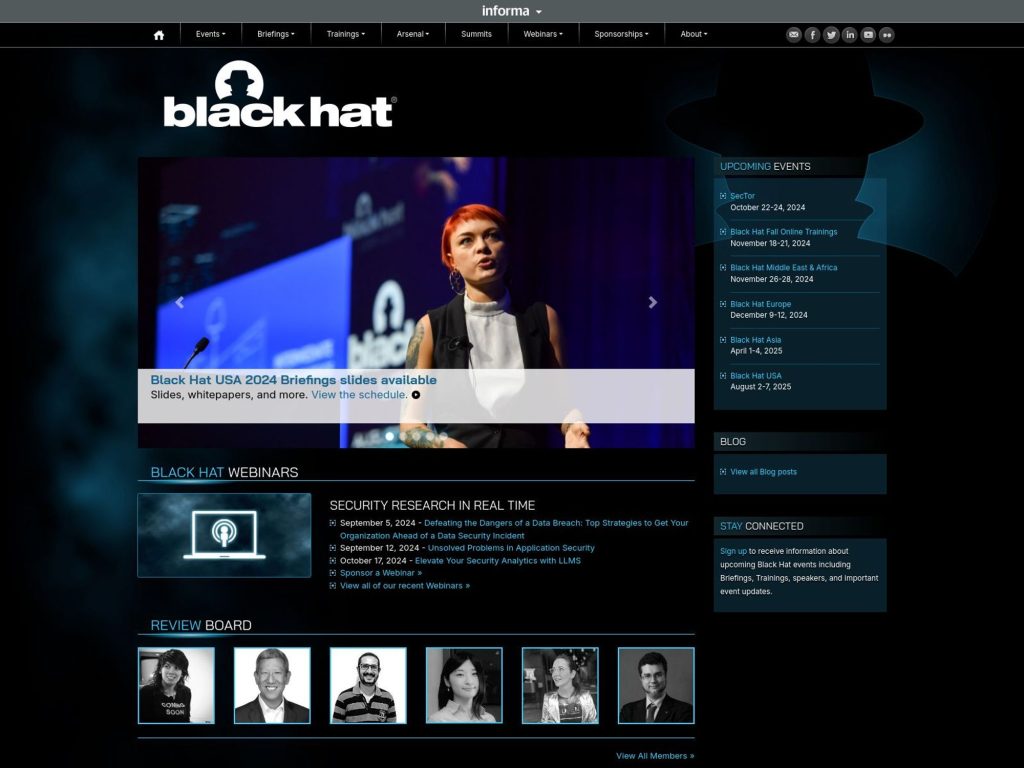Open the YouTube channel icon
The width and height of the screenshot is (1024, 768).
coord(868,34)
